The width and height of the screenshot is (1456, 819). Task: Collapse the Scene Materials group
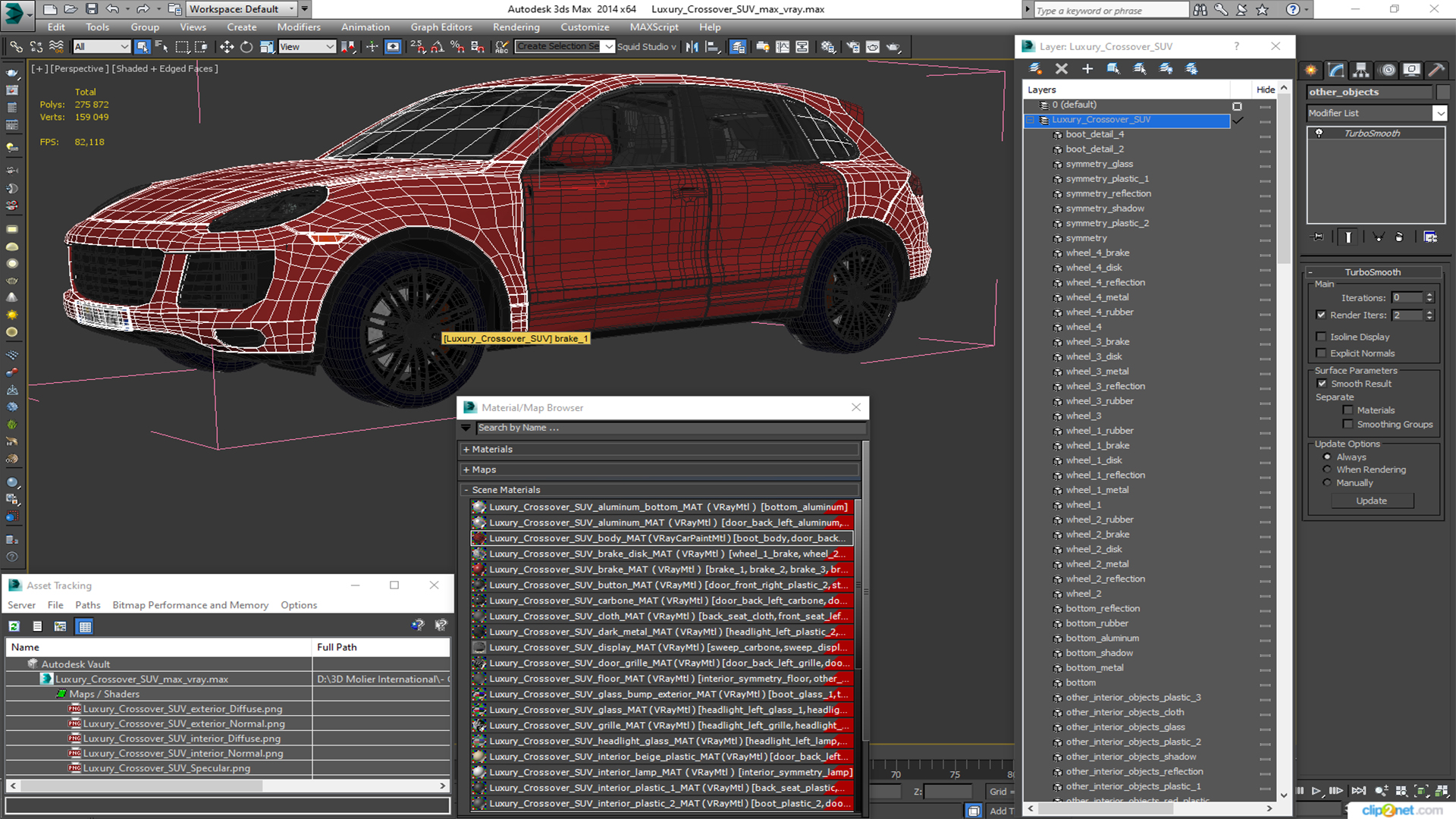(x=466, y=491)
